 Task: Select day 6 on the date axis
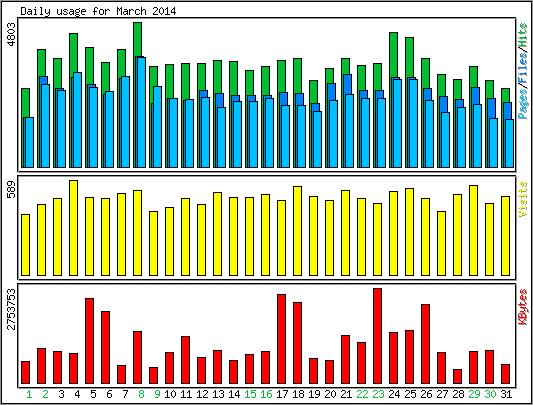pos(109,394)
